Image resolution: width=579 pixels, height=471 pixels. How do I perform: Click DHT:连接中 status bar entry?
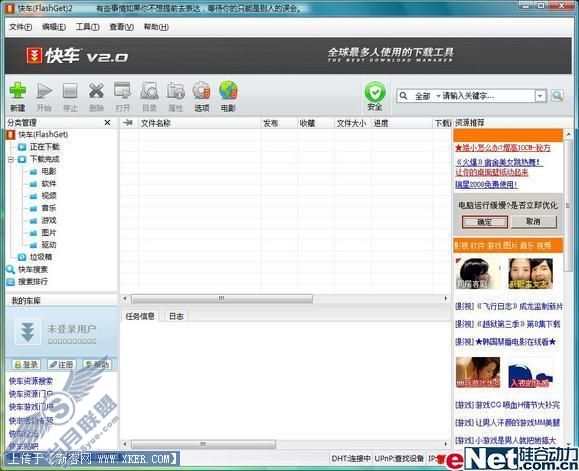[350, 458]
